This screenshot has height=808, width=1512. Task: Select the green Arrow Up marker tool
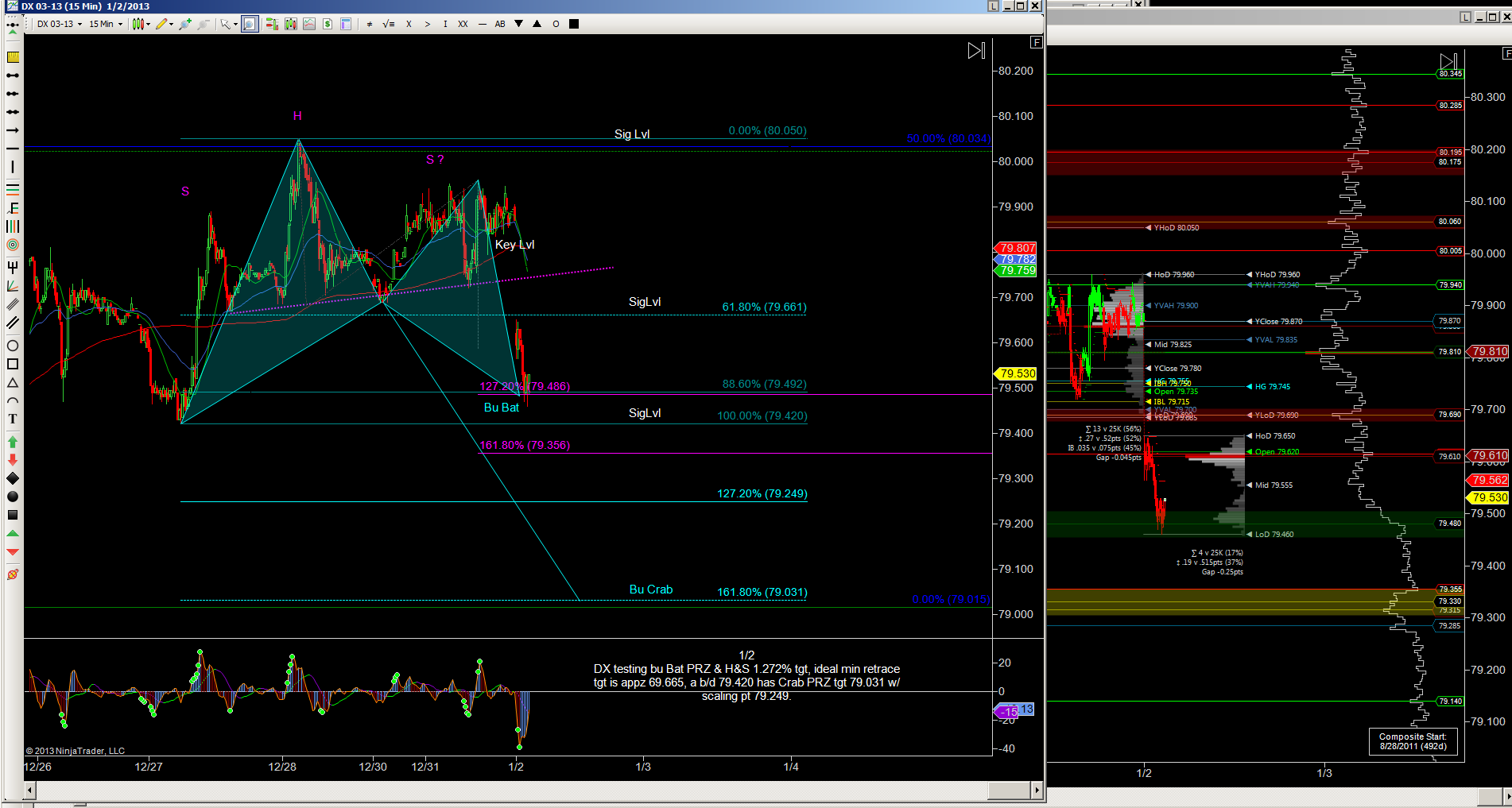(x=13, y=442)
